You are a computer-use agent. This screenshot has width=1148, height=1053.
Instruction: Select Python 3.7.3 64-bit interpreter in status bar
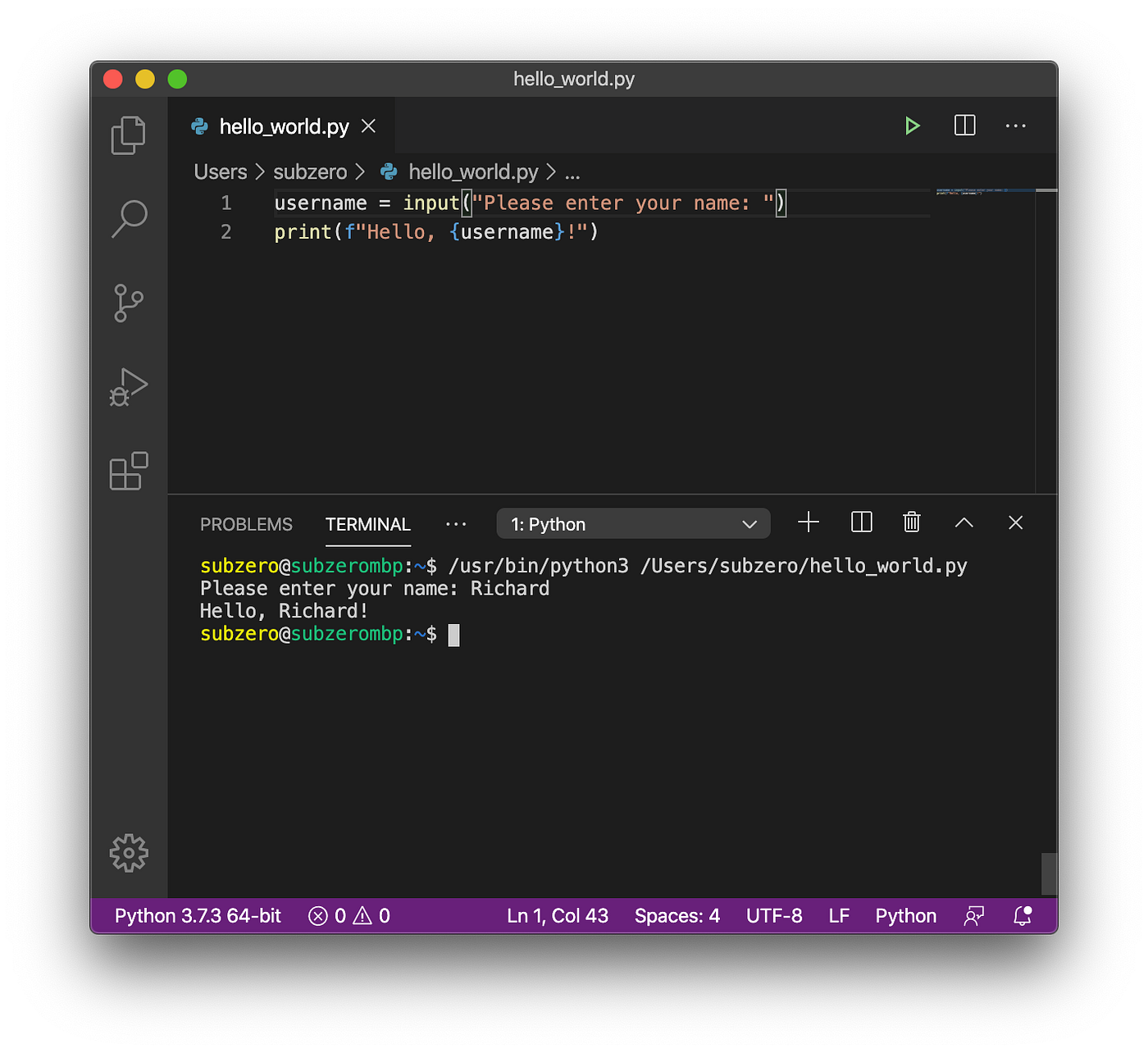click(198, 916)
